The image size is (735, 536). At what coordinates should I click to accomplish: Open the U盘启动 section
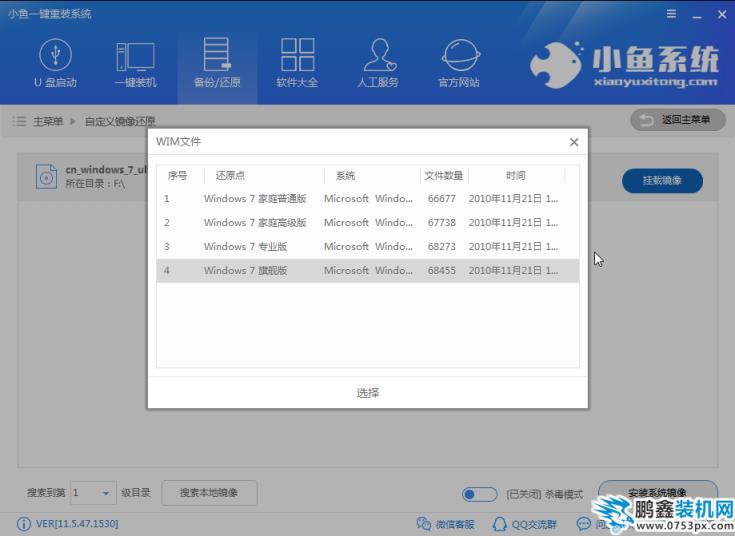click(55, 63)
